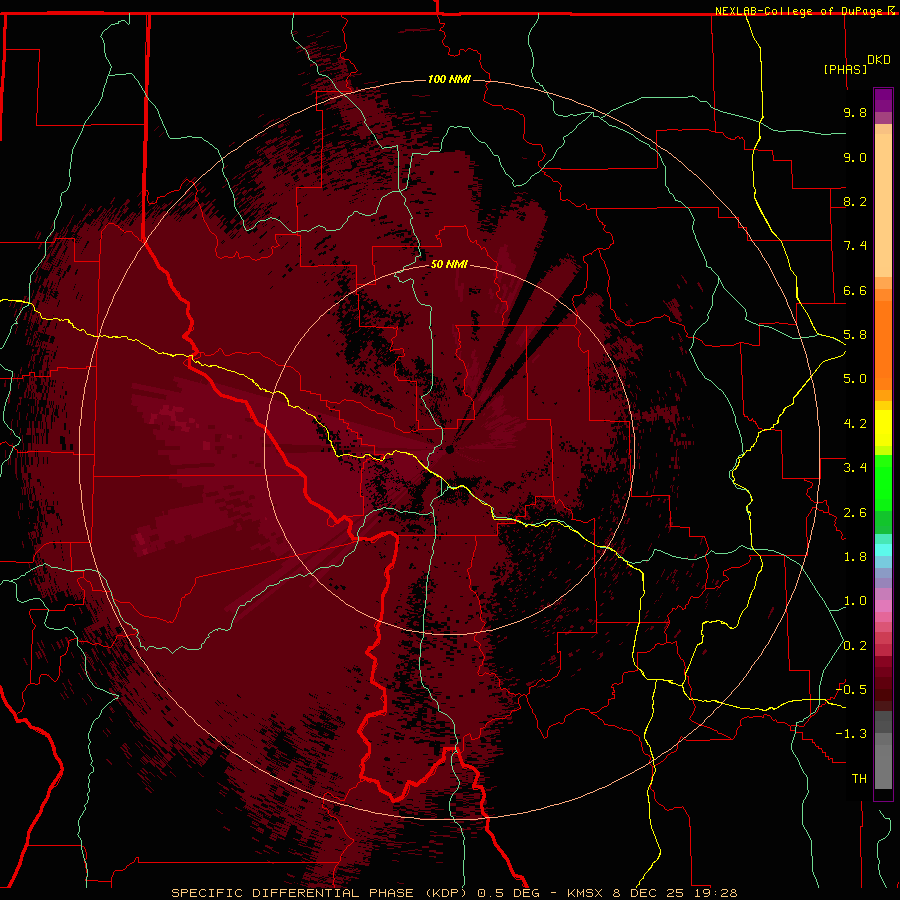
Task: Click the 50 NMI range ring label
Action: [x=449, y=264]
